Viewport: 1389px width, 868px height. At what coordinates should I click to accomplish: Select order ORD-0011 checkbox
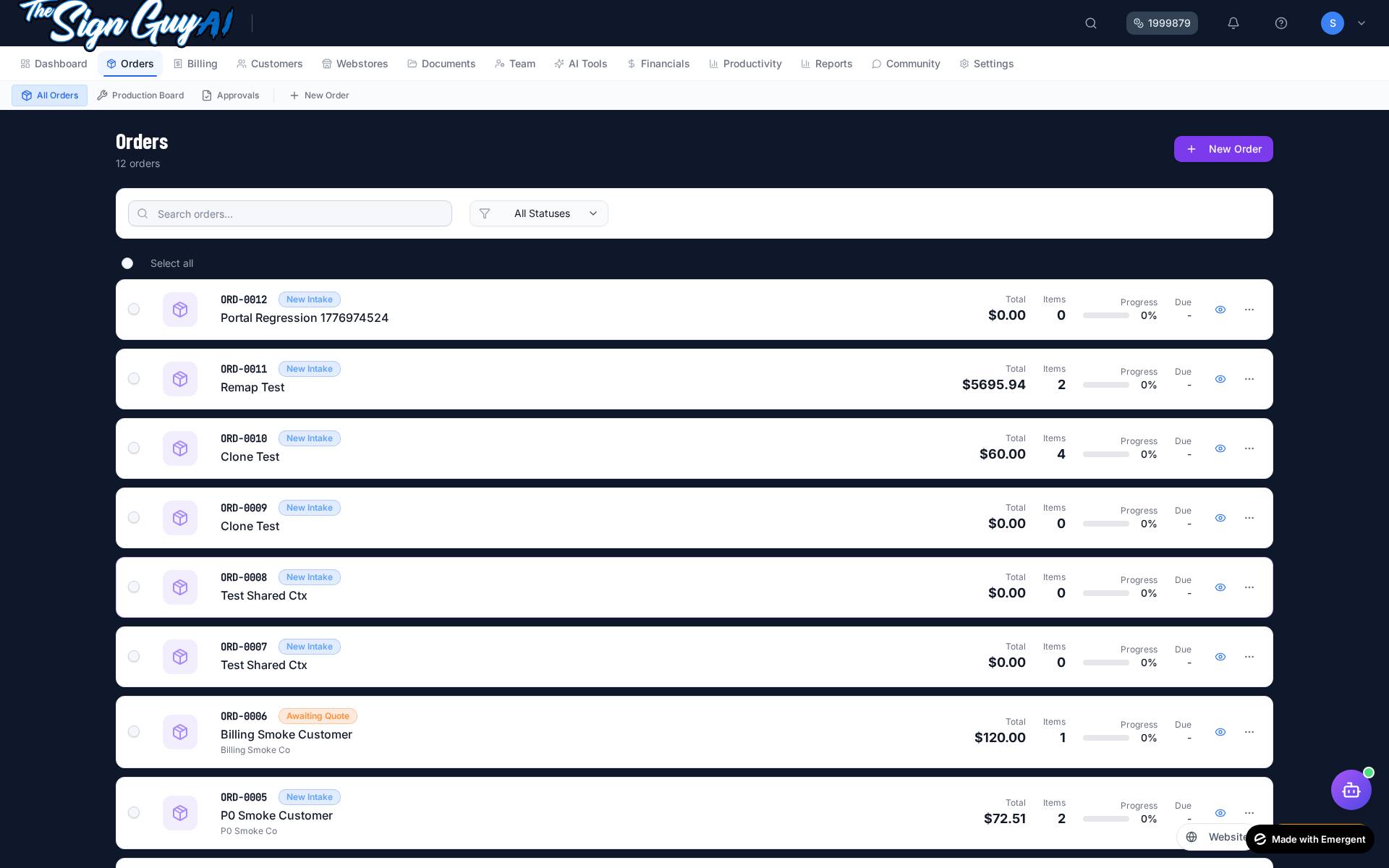[134, 379]
